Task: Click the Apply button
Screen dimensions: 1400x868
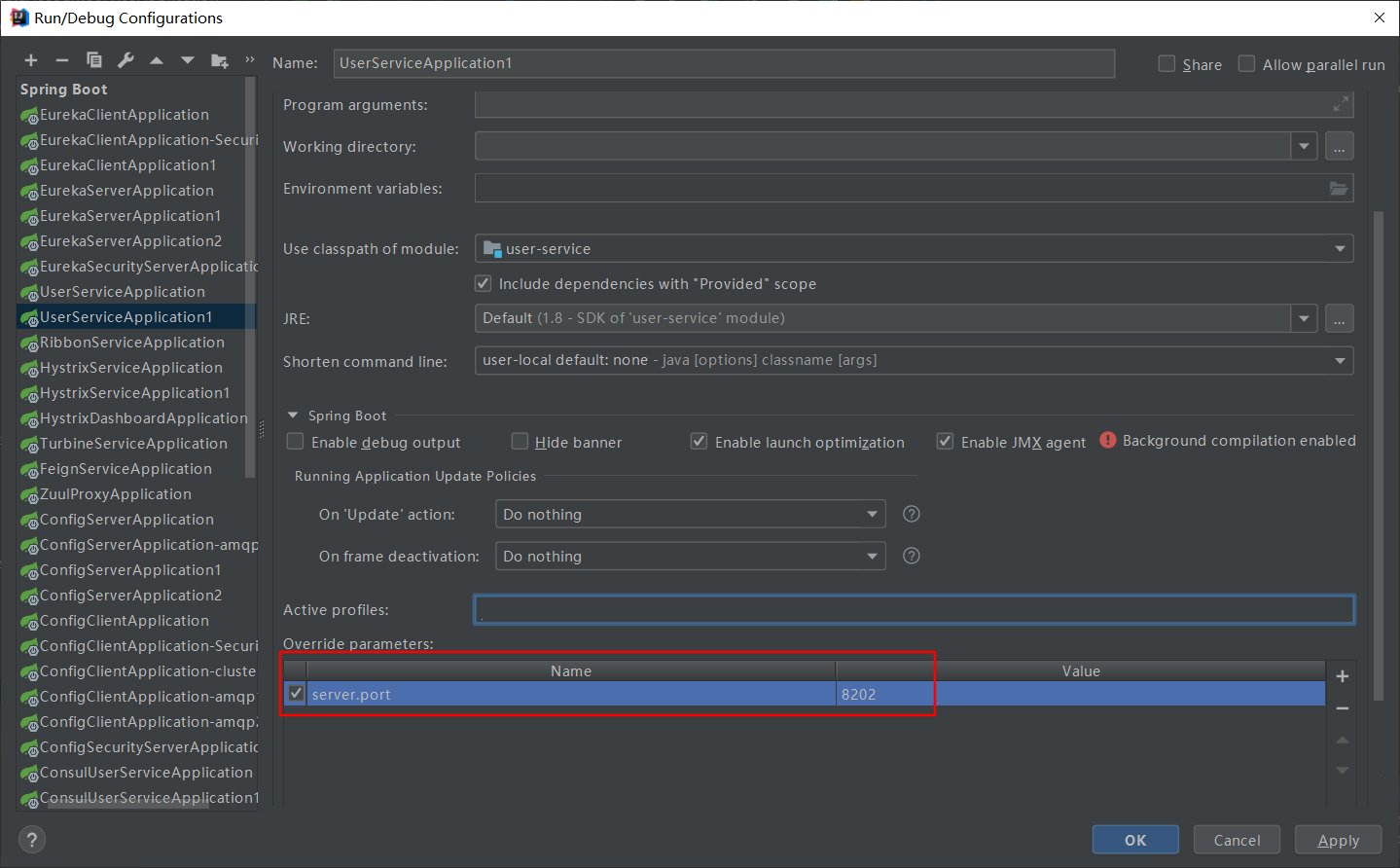Action: [1338, 840]
